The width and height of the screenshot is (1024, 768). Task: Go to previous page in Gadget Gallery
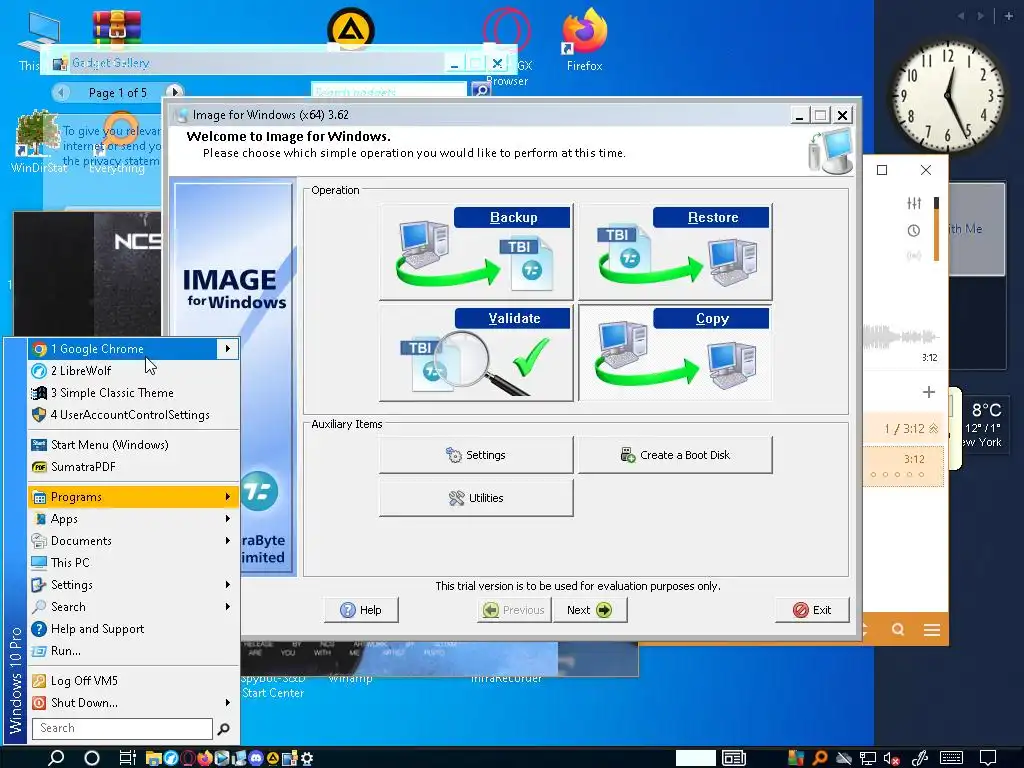pyautogui.click(x=61, y=93)
